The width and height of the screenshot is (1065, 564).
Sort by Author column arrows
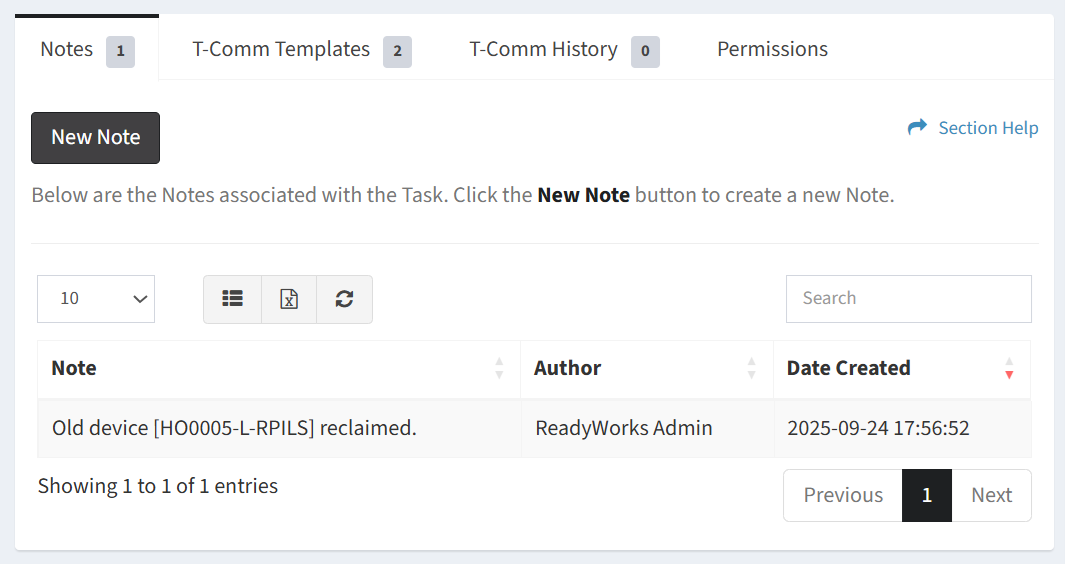click(x=751, y=368)
